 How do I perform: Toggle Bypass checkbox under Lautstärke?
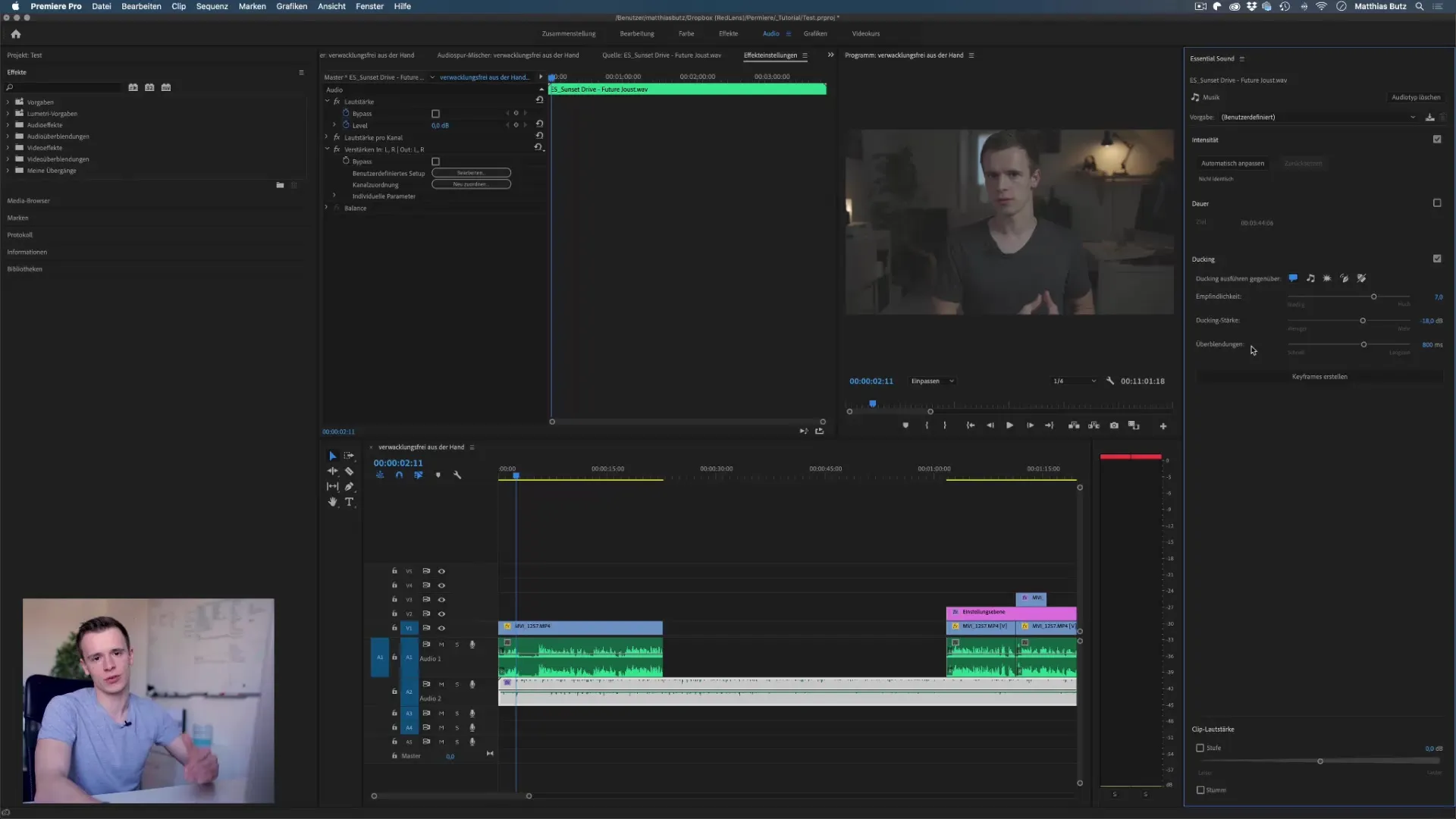coord(435,114)
